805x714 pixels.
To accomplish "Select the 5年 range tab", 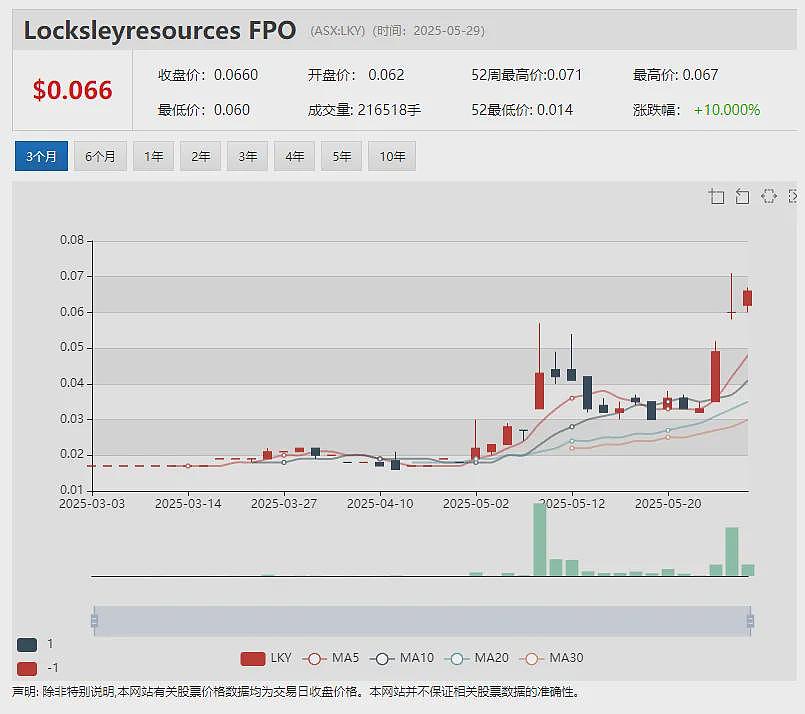I will click(x=341, y=156).
